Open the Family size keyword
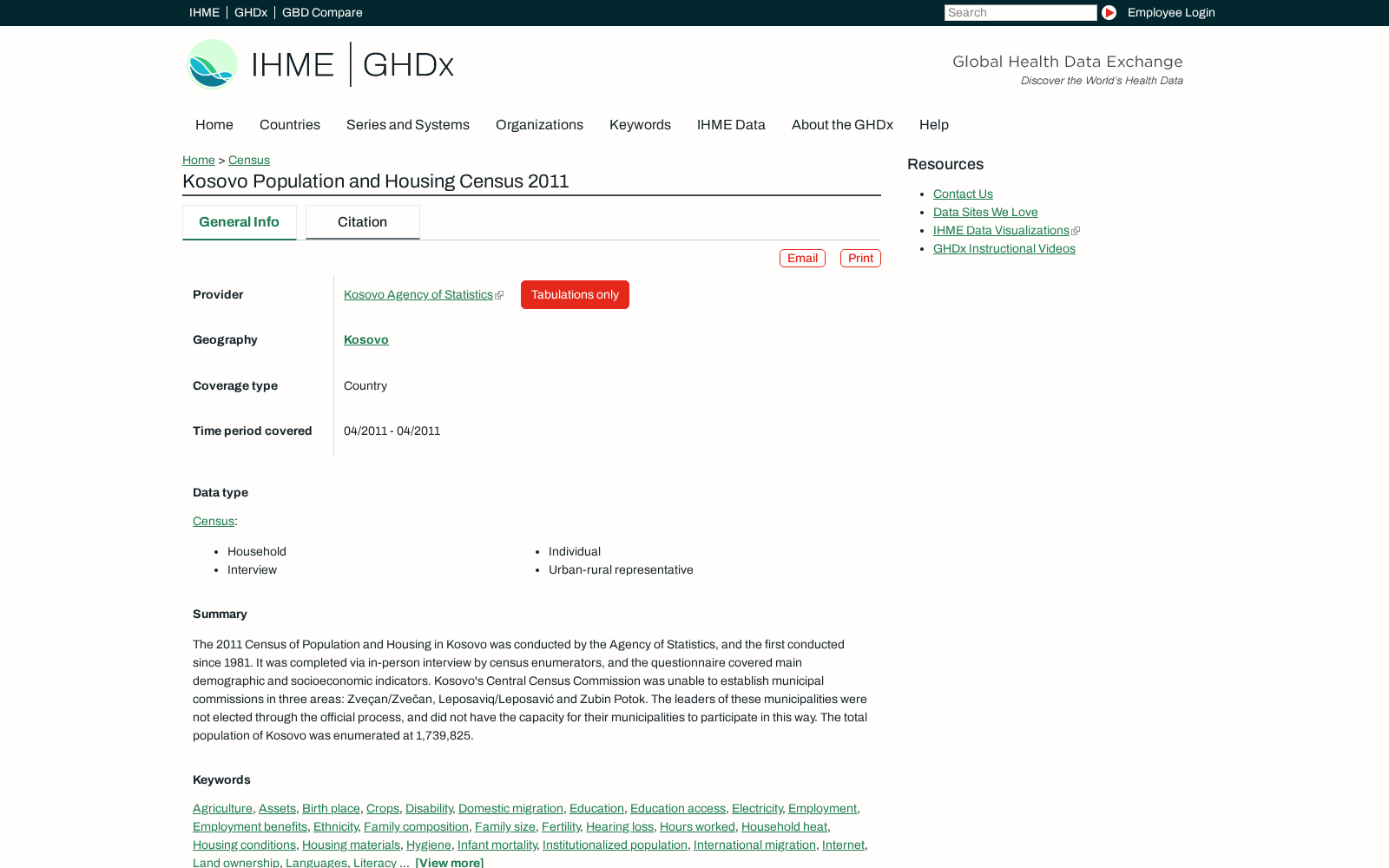 [505, 827]
